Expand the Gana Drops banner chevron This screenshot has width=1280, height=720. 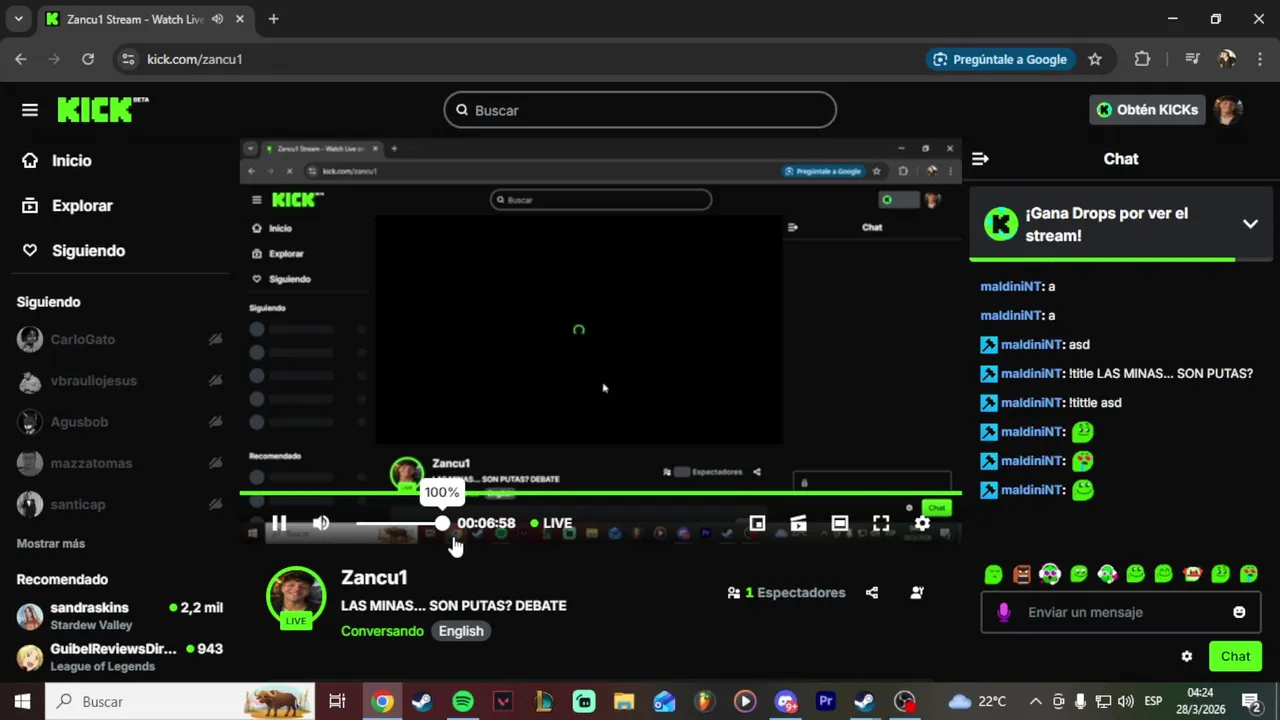[1250, 224]
